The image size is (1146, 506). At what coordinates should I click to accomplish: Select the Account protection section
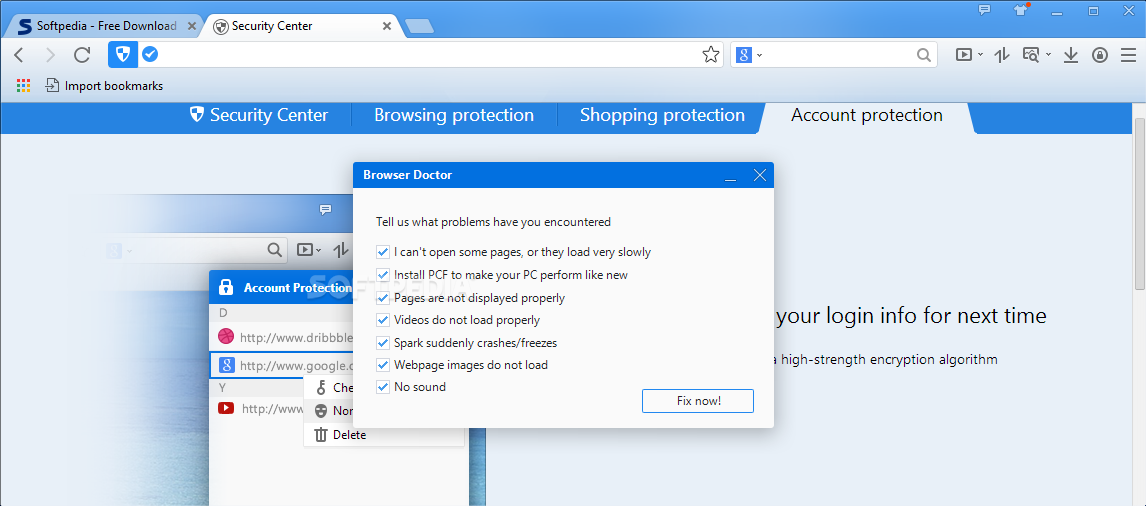pos(867,116)
